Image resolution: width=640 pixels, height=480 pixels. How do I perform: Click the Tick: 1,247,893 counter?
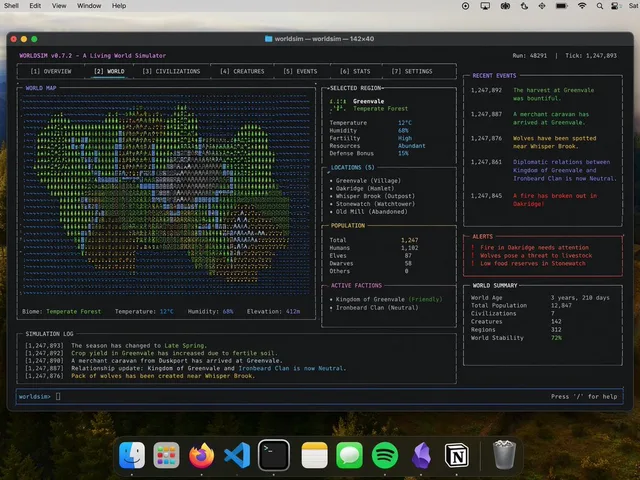pos(591,56)
